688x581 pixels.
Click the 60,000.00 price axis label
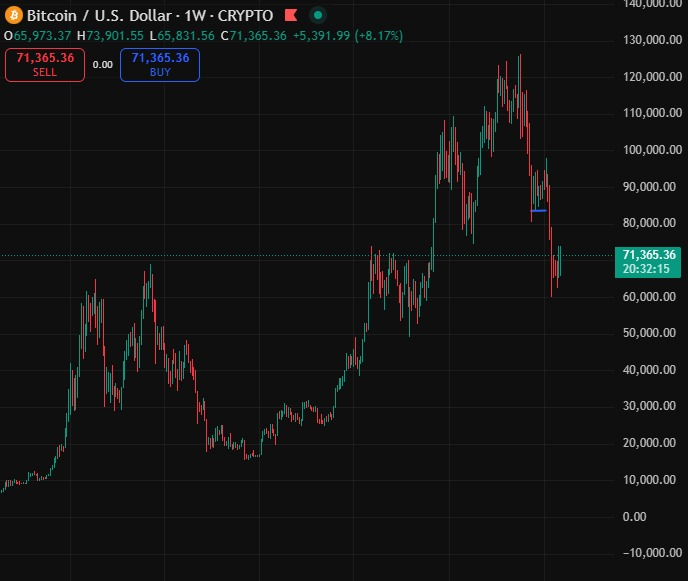pos(649,297)
